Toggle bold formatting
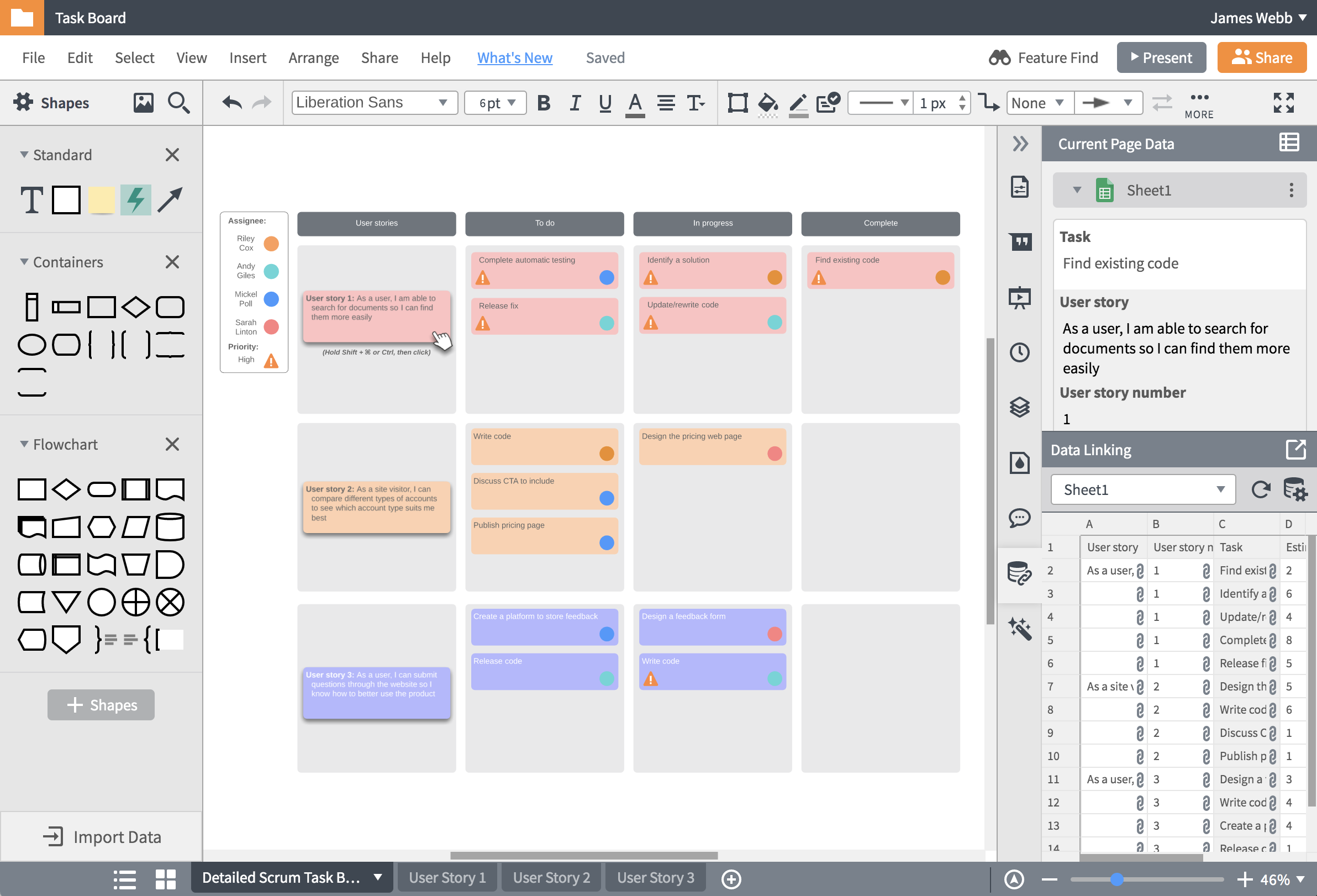 (544, 103)
